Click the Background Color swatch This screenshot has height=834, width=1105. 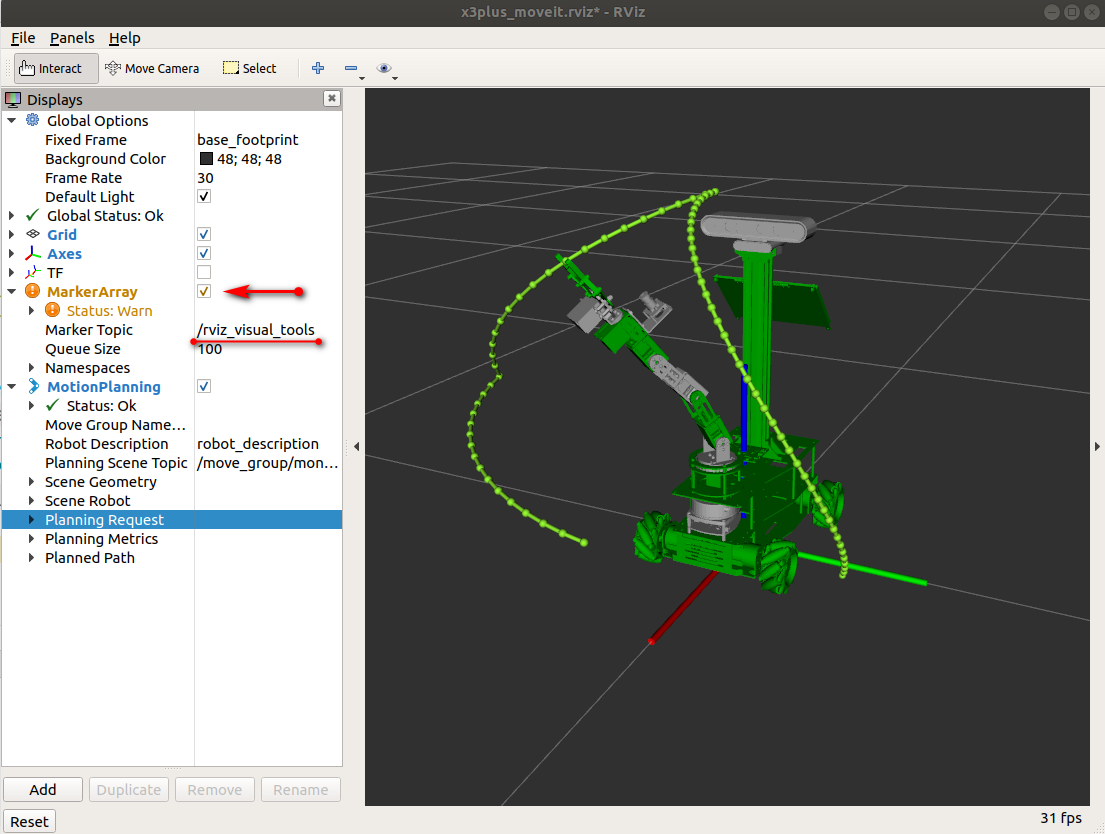pos(206,159)
